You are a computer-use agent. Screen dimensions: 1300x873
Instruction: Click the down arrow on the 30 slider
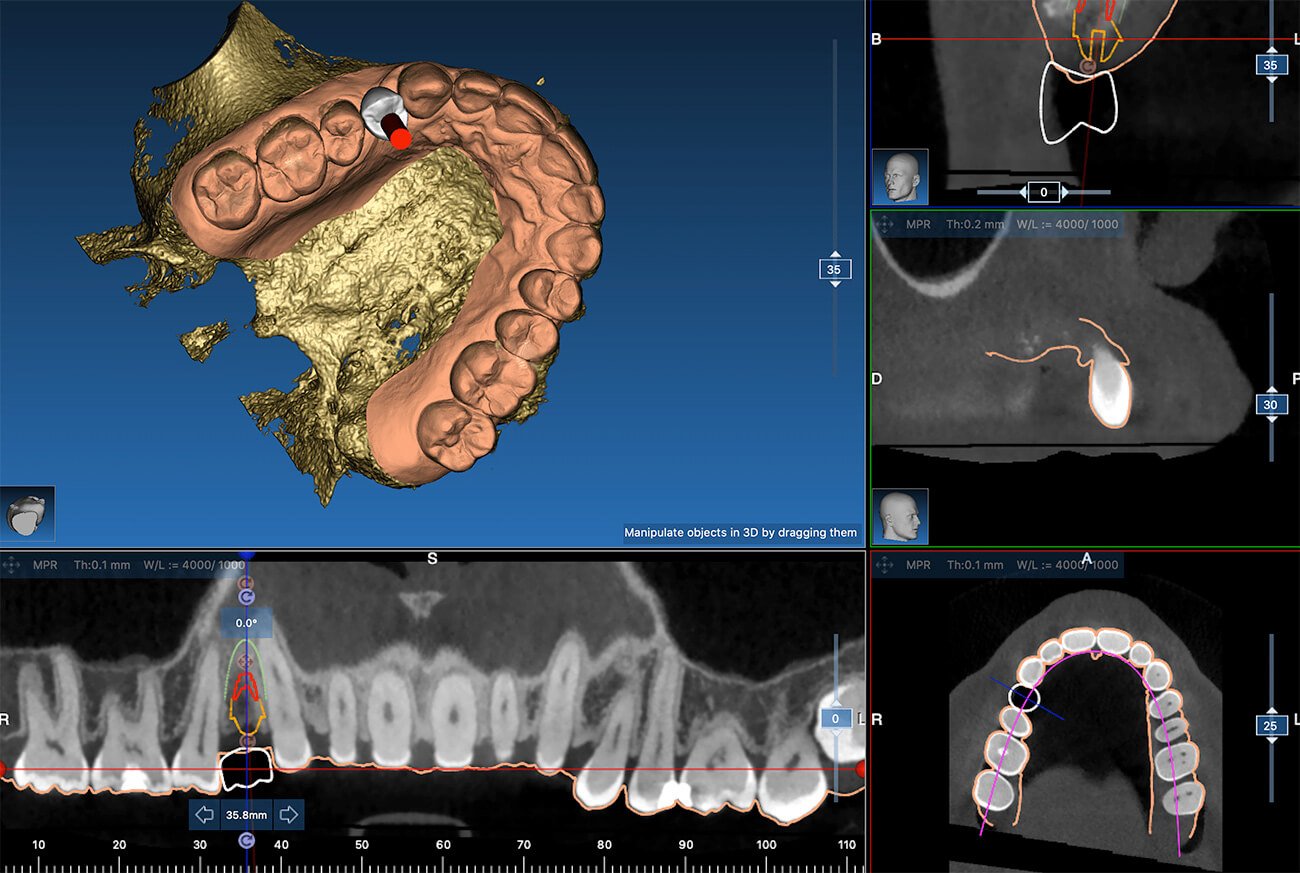tap(1270, 419)
